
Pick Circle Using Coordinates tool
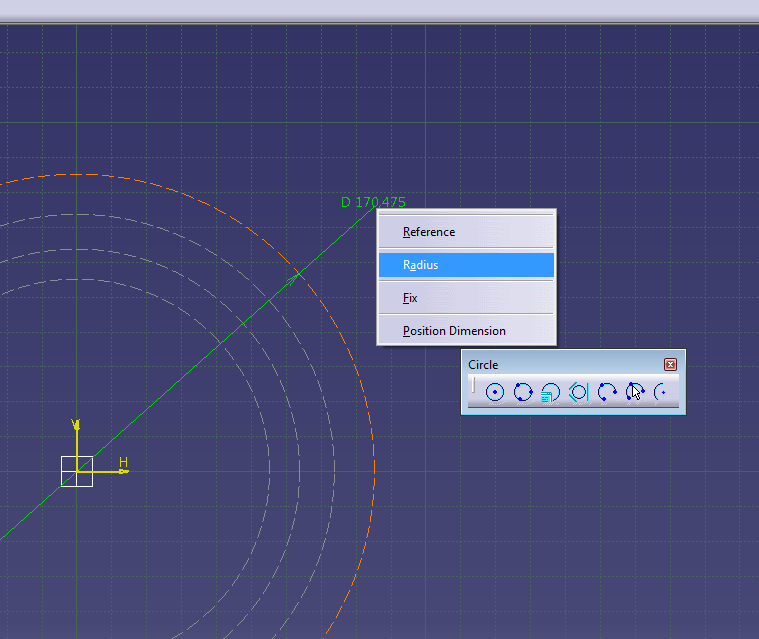550,392
